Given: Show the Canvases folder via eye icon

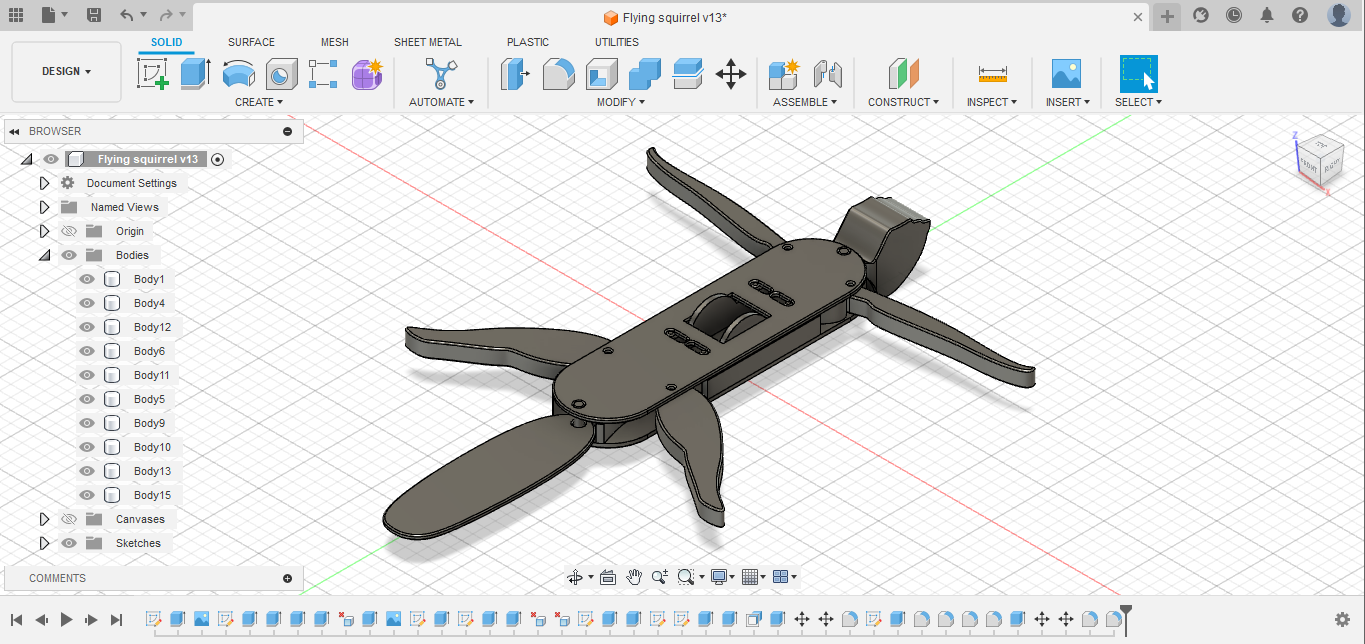Looking at the screenshot, I should 69,519.
